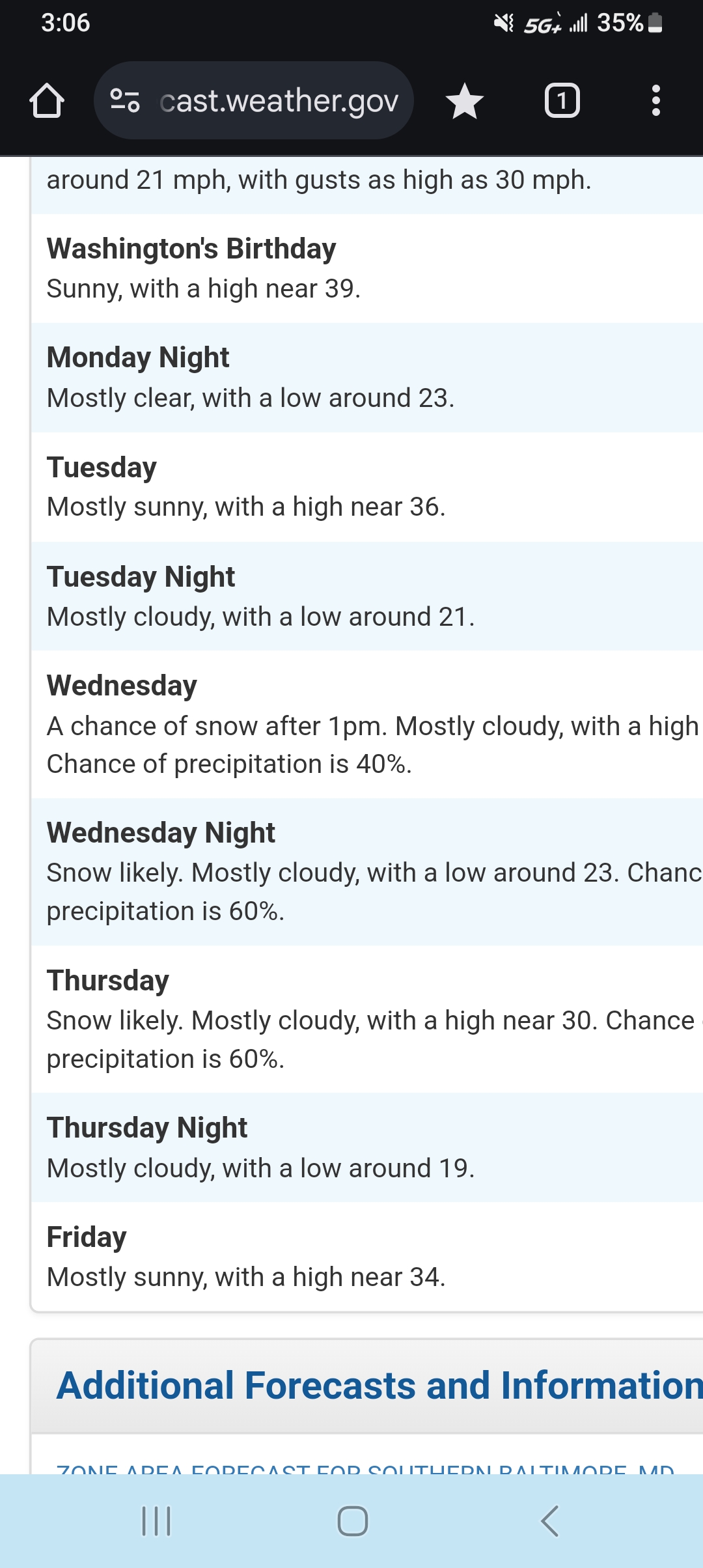This screenshot has height=1568, width=703.
Task: Tap the battery indicator in status bar
Action: pyautogui.click(x=656, y=23)
